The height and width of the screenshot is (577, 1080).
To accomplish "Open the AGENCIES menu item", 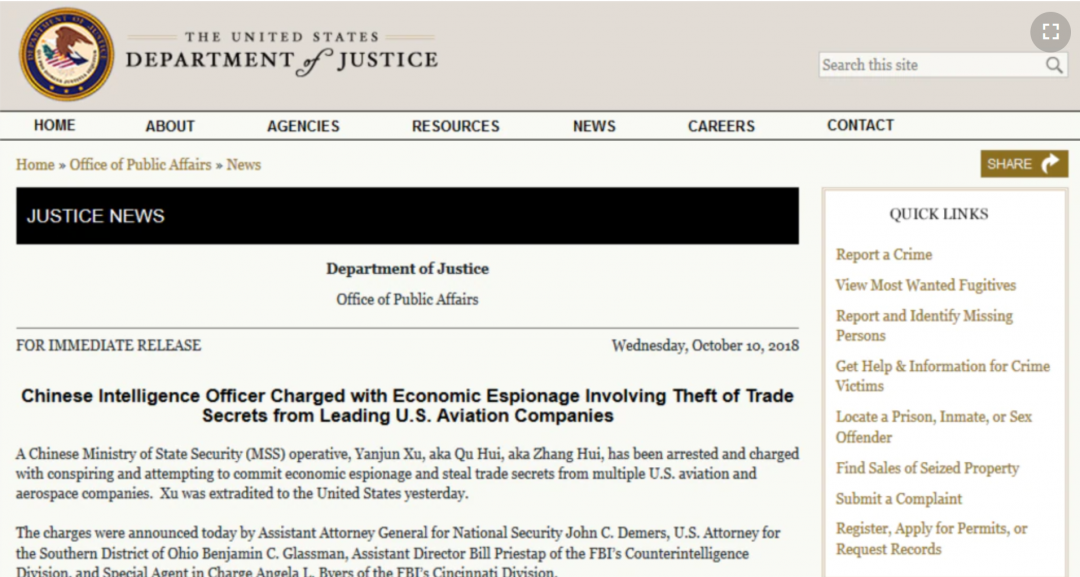I will 303,126.
